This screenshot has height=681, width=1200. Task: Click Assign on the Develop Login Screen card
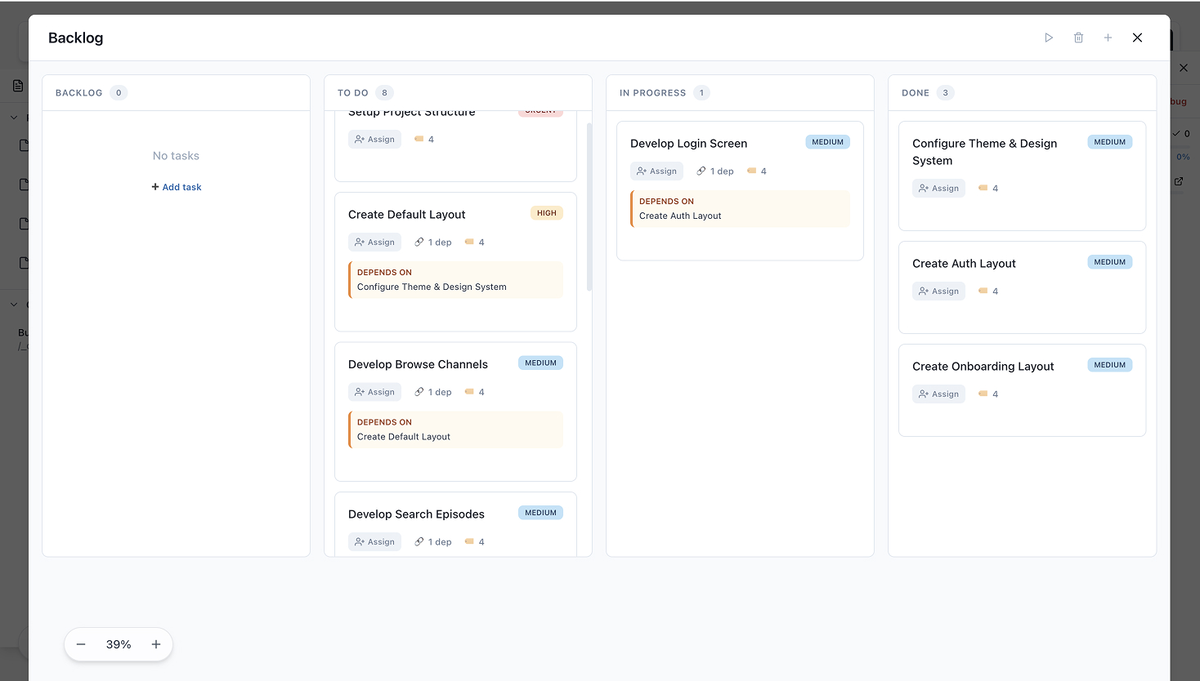[656, 170]
